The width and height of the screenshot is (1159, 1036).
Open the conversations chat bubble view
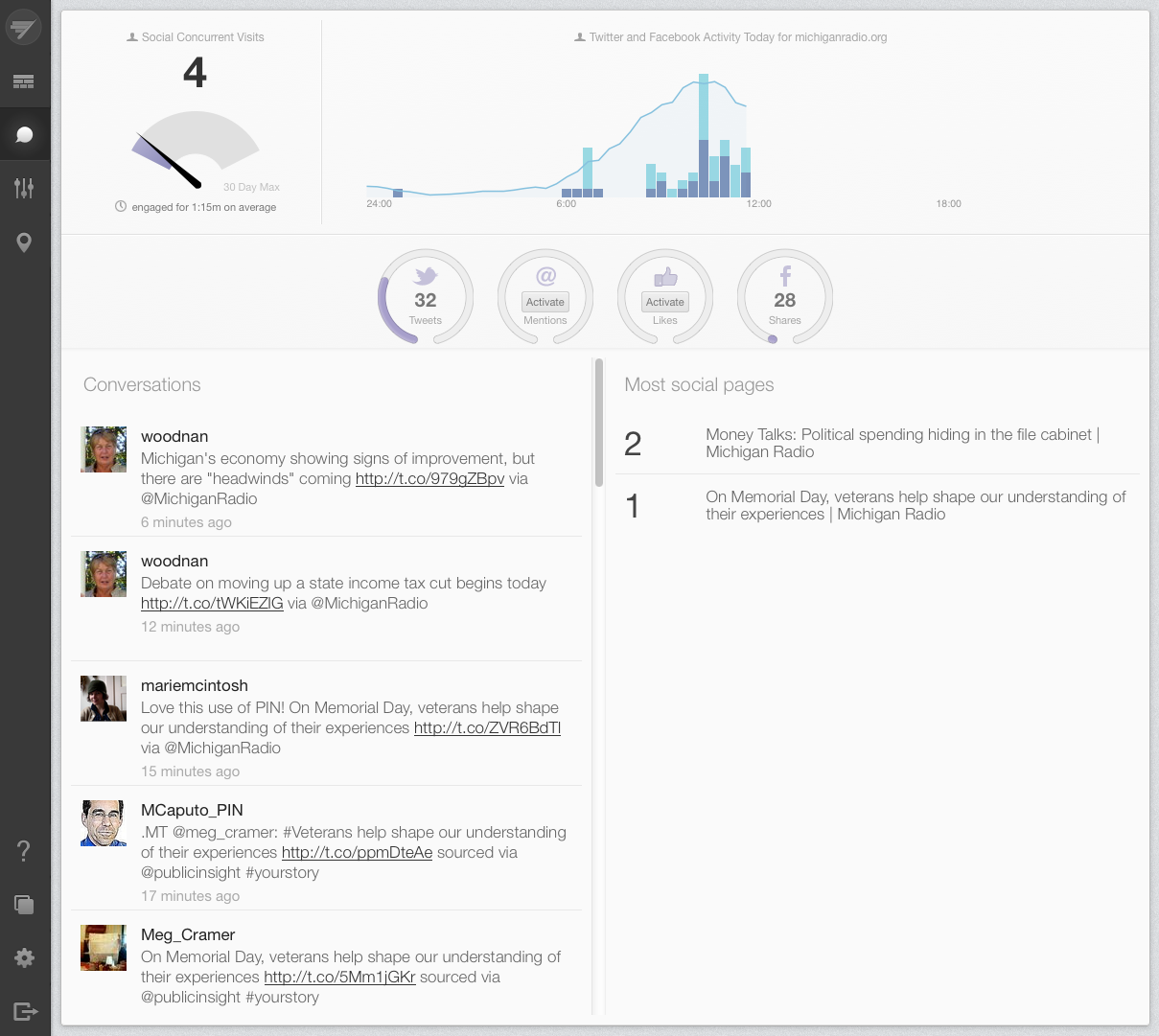(23, 133)
